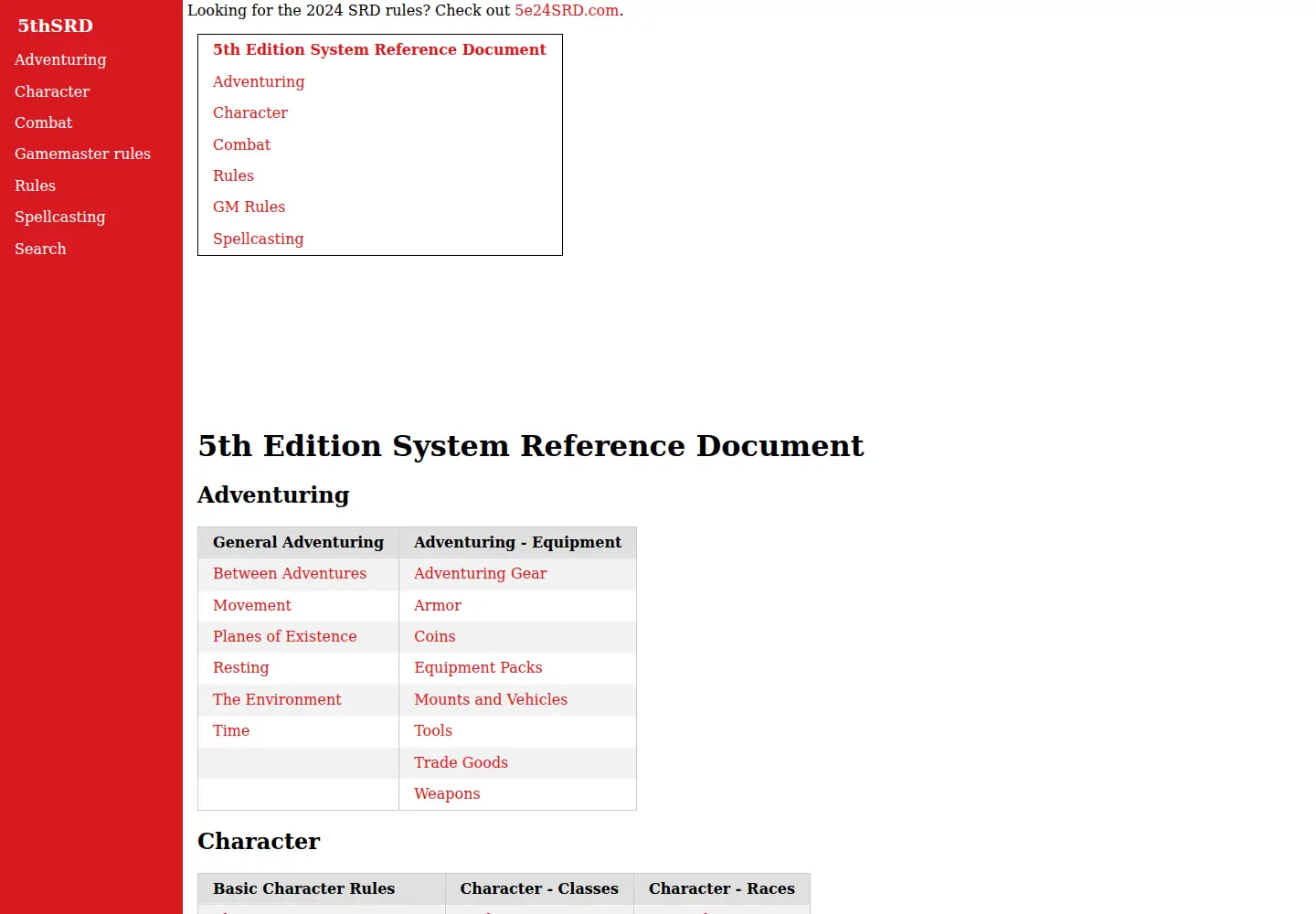Click the Adventuring - Equipment column header

517,542
